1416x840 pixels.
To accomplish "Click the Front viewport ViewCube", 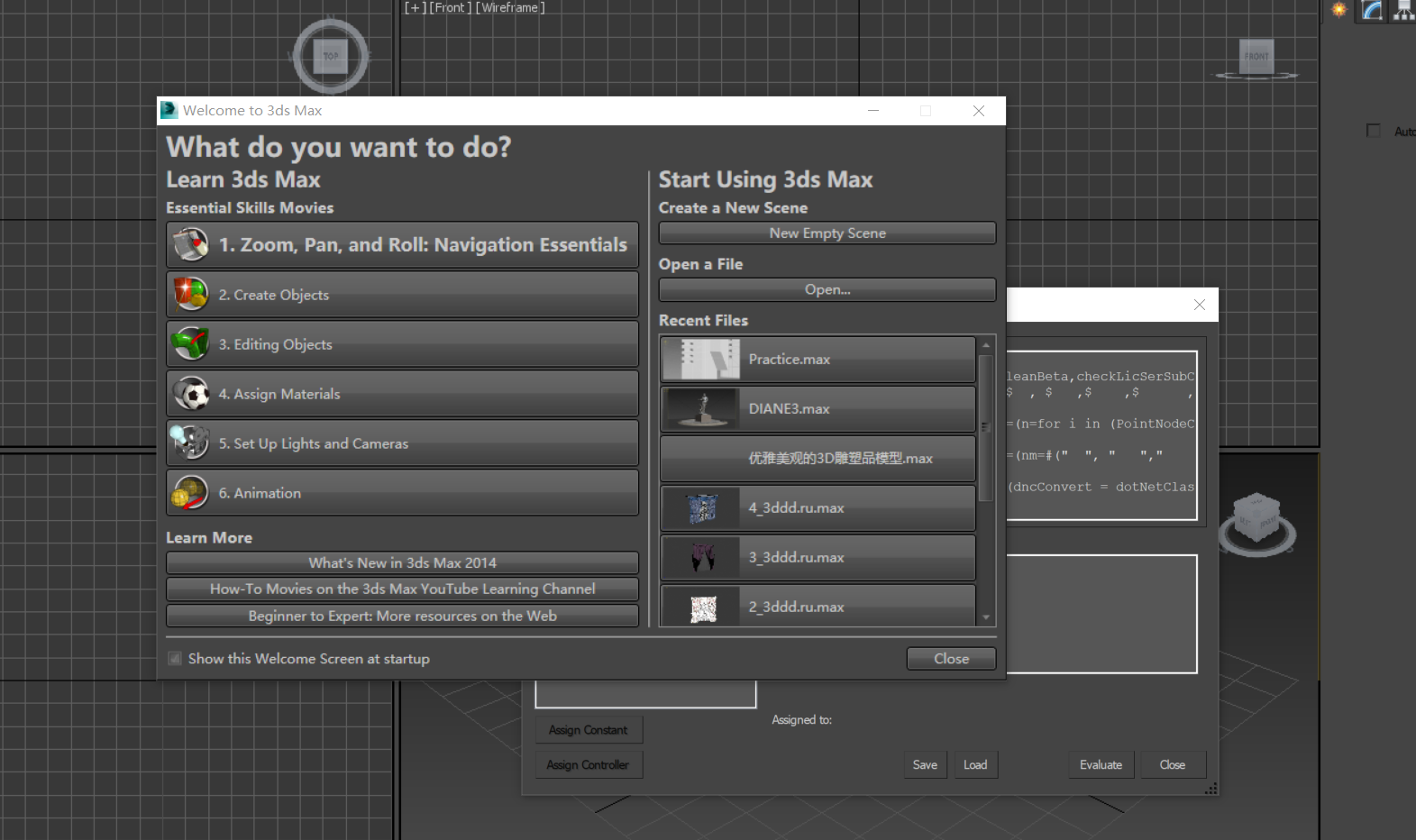I will (x=1256, y=58).
